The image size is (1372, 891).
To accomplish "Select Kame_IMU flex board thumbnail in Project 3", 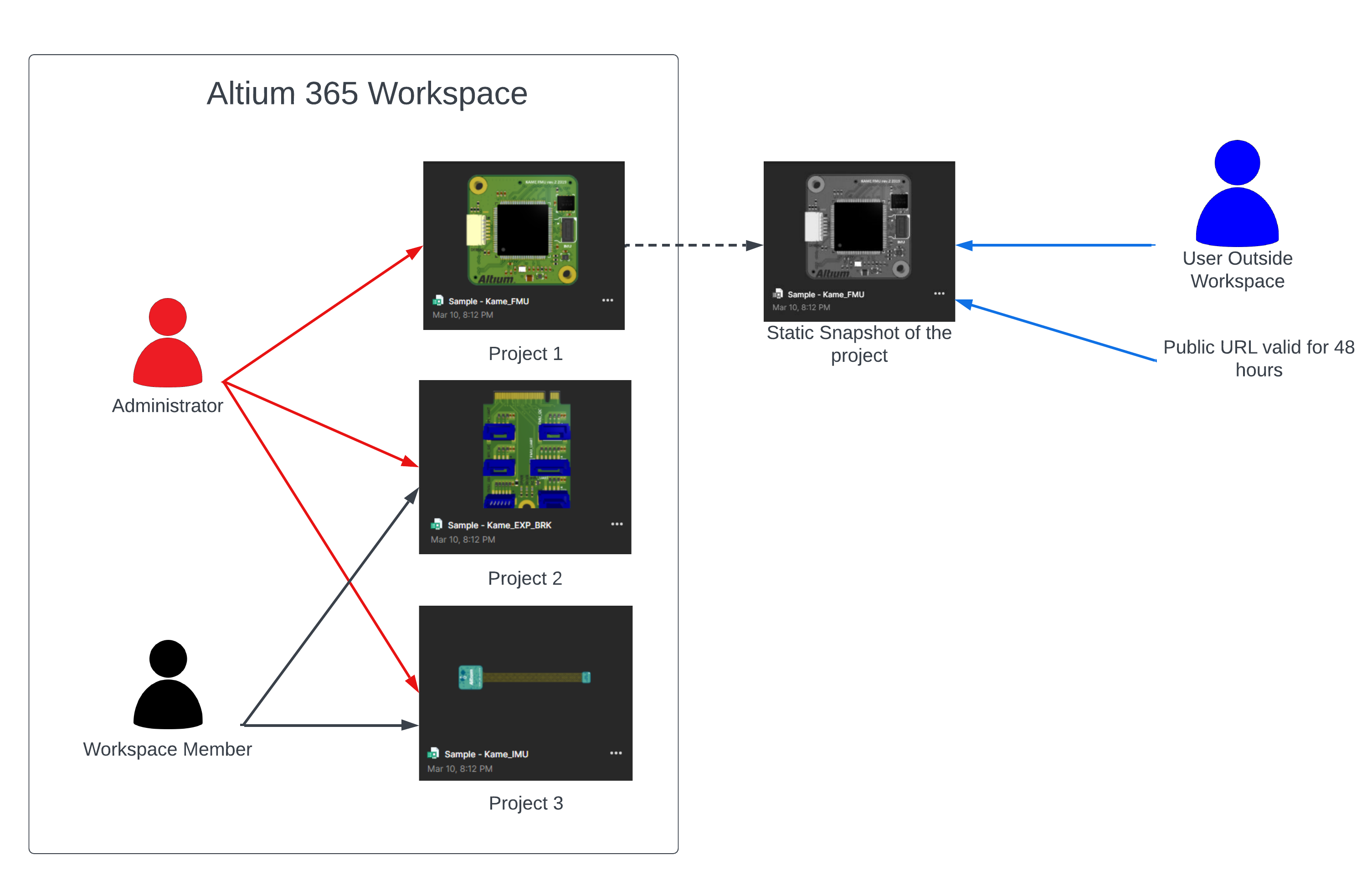I will tap(524, 677).
